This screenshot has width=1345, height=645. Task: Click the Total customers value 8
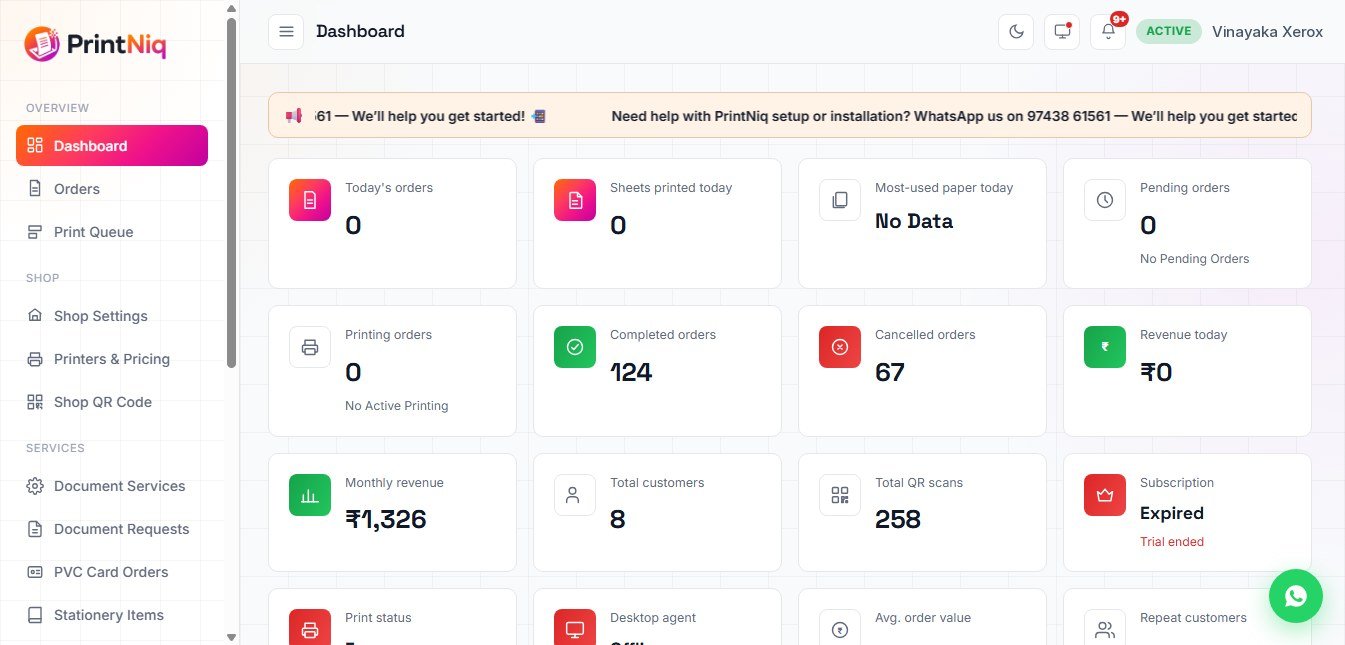click(x=618, y=519)
